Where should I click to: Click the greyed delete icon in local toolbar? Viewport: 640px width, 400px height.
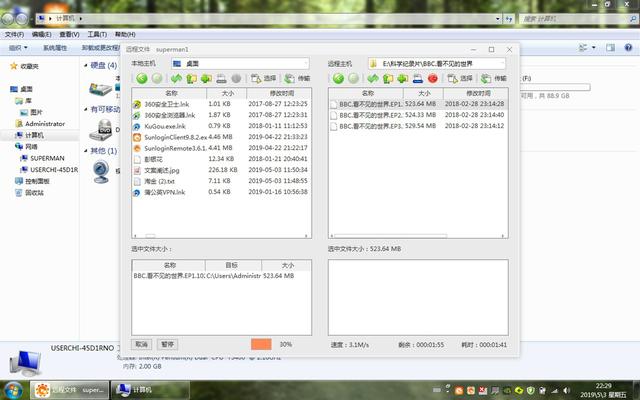[x=236, y=78]
